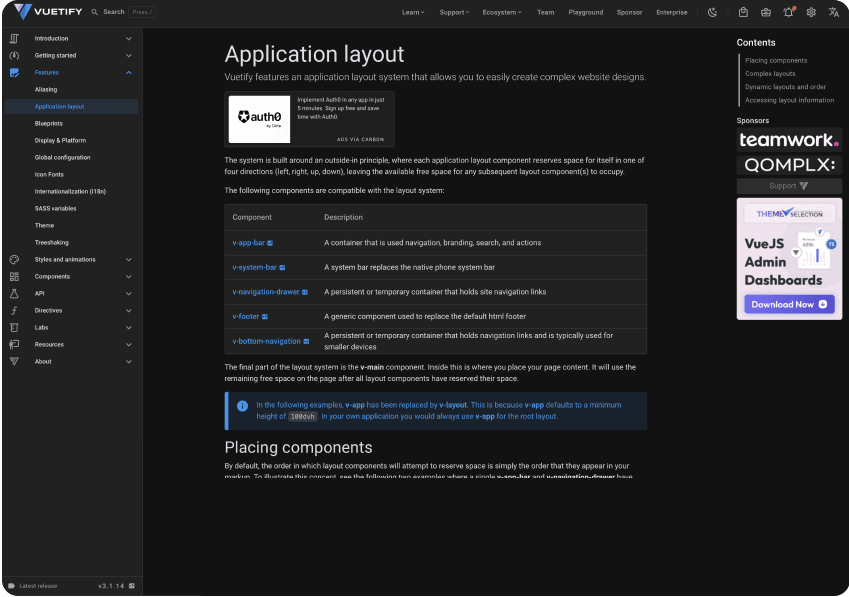Click the latest release tag icon
This screenshot has height=597, width=849.
(11, 586)
